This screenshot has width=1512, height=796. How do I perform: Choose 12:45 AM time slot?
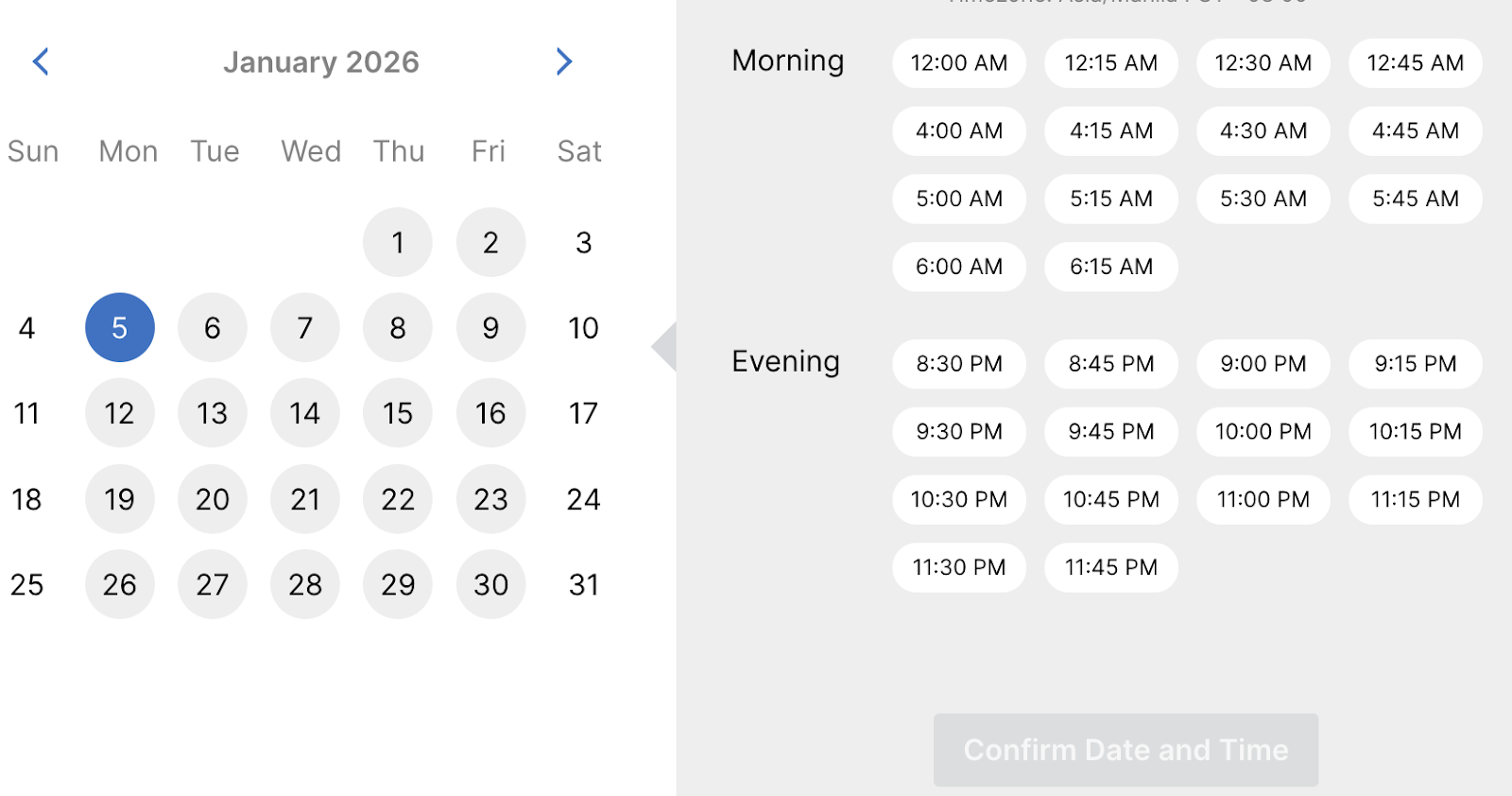(x=1416, y=63)
